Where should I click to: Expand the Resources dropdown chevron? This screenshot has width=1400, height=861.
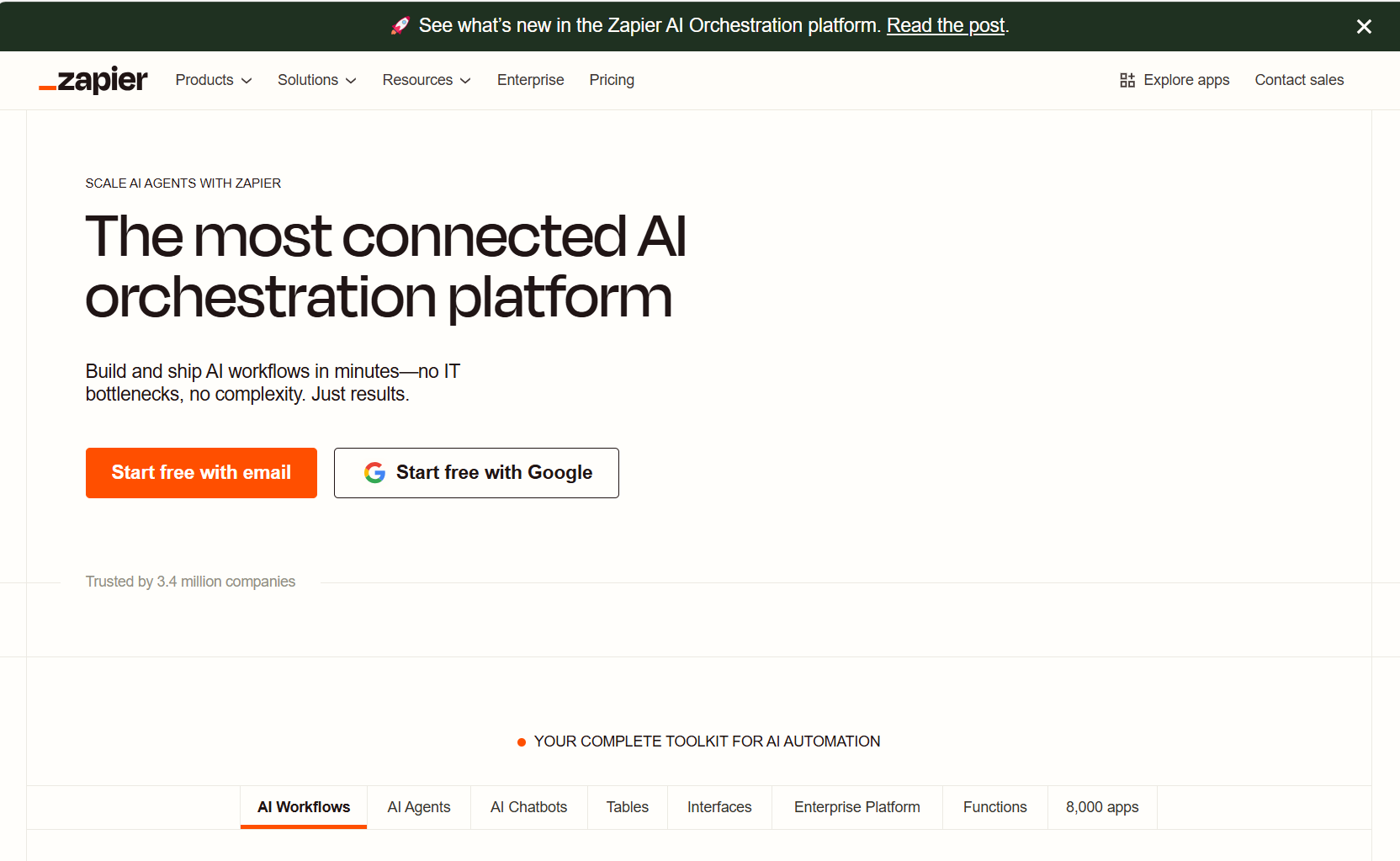coord(465,81)
